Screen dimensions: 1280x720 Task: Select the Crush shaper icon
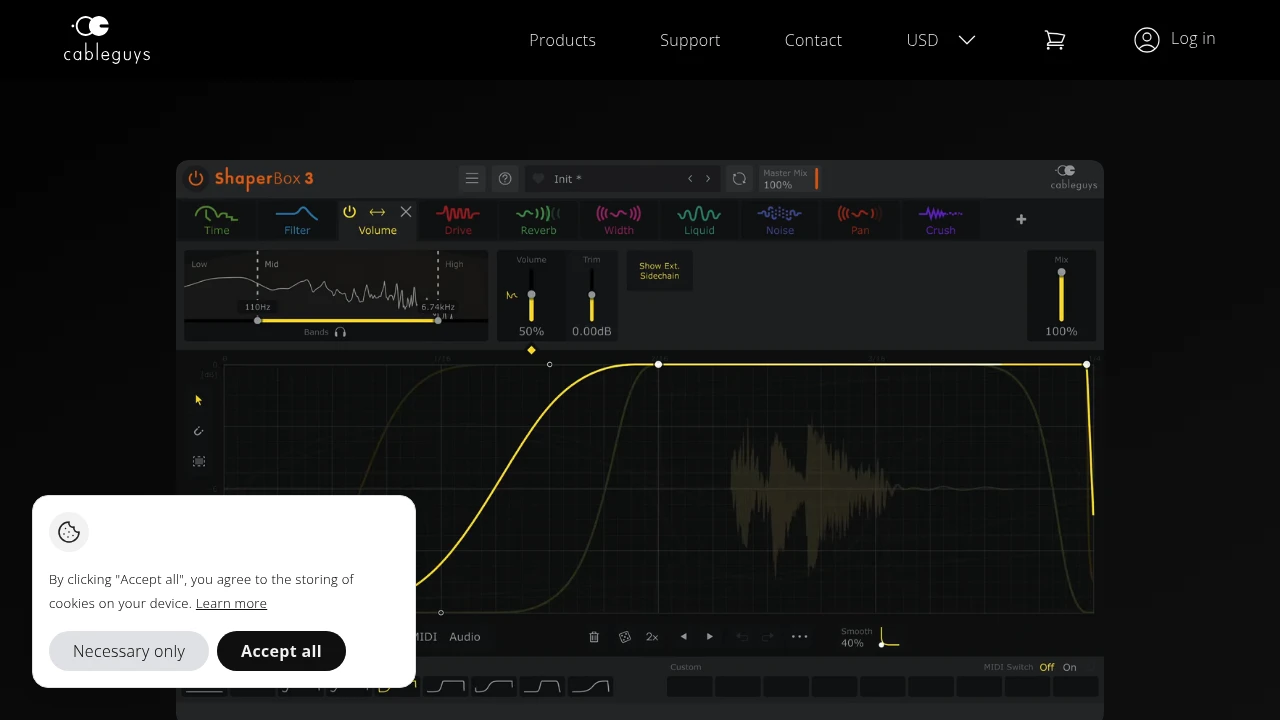[x=941, y=214]
